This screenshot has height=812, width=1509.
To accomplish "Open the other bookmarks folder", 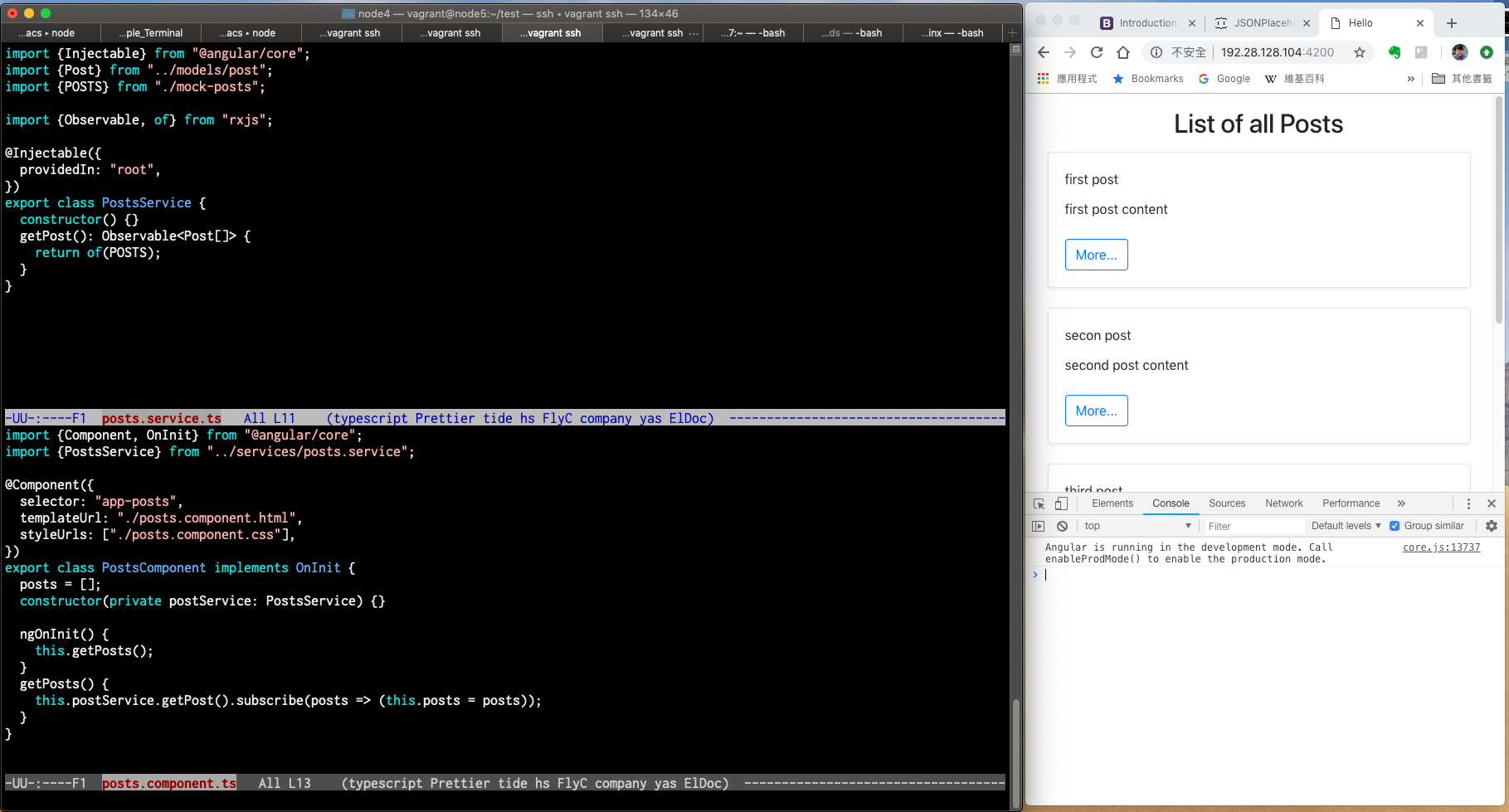I will click(x=1462, y=79).
